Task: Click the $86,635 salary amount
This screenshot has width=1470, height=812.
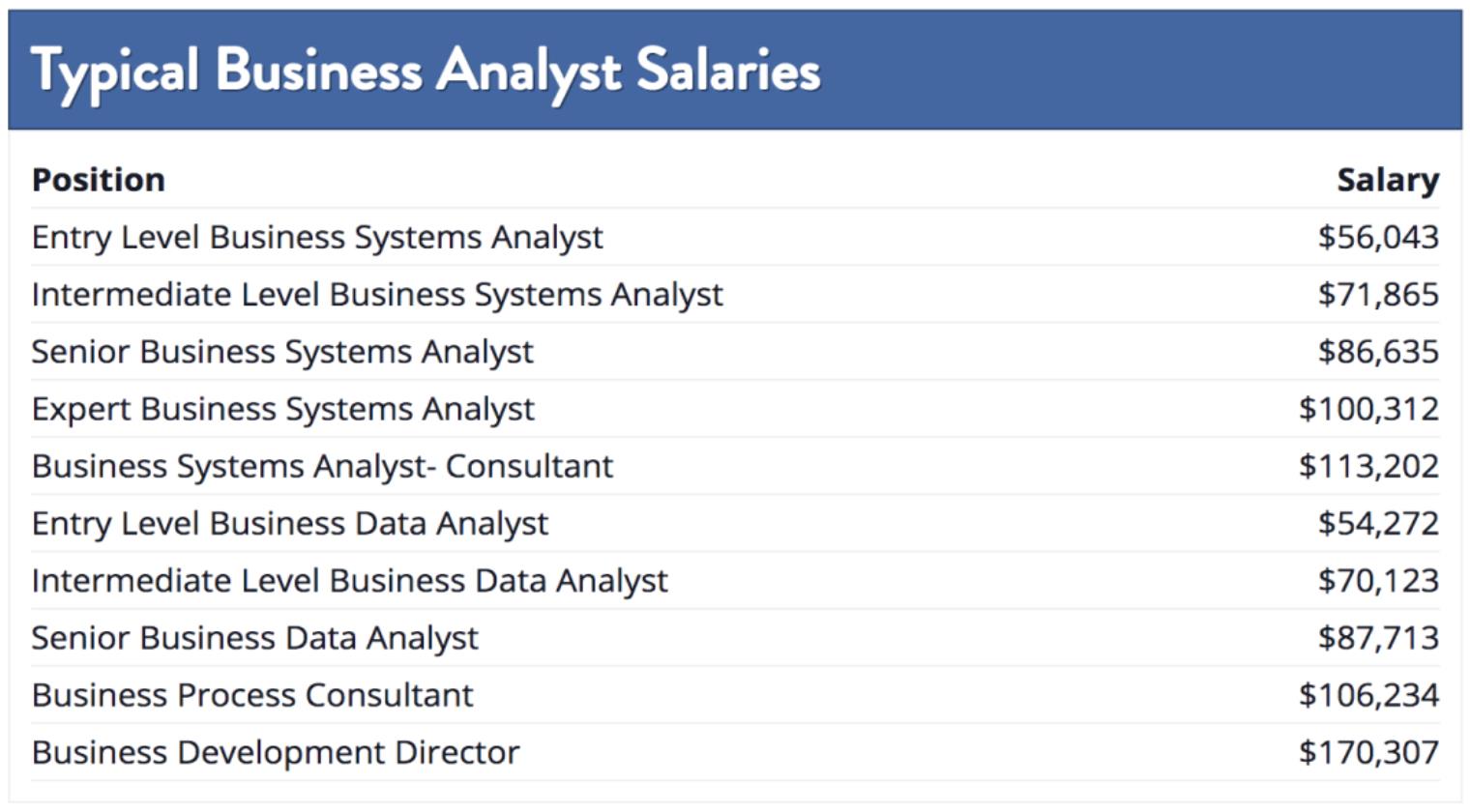Action: click(1377, 352)
